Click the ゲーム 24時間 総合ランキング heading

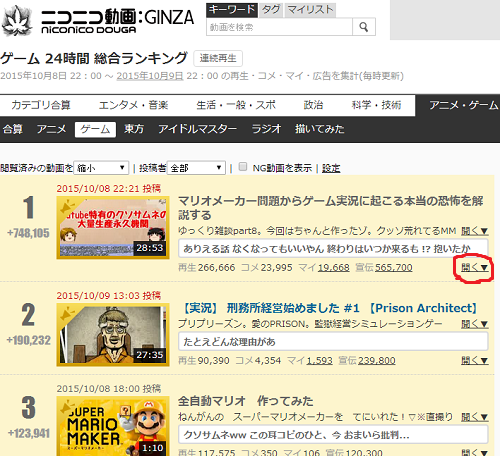94,58
